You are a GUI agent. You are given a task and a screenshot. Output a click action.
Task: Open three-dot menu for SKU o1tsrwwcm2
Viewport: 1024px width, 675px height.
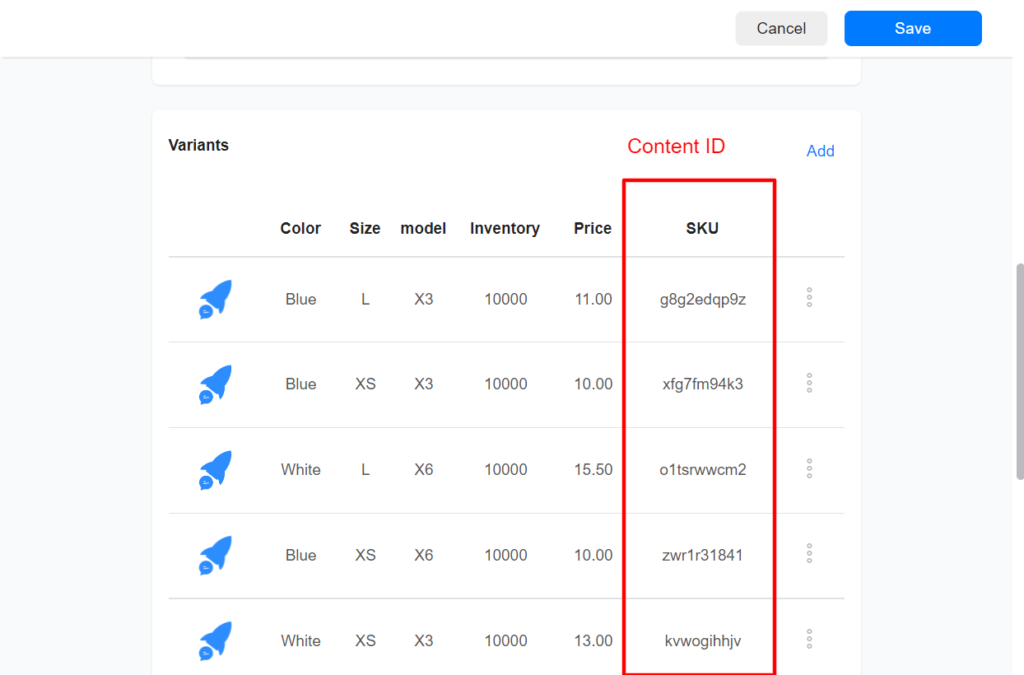click(x=809, y=469)
